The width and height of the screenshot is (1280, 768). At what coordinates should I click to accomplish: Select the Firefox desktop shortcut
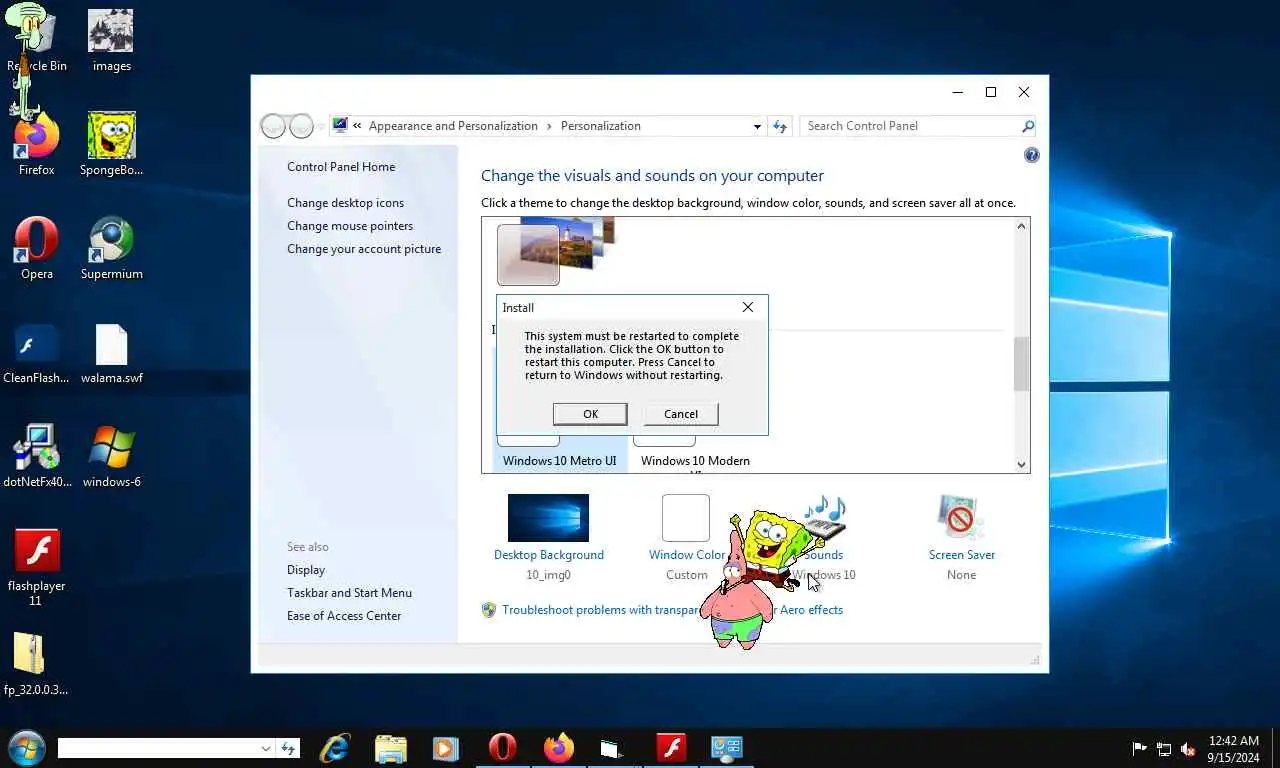point(37,144)
